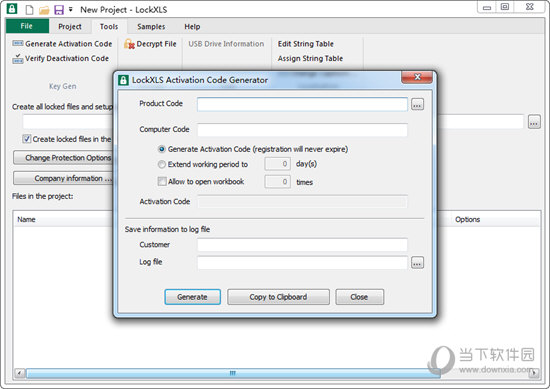Click the Verify Deactivation Code icon

pyautogui.click(x=18, y=59)
